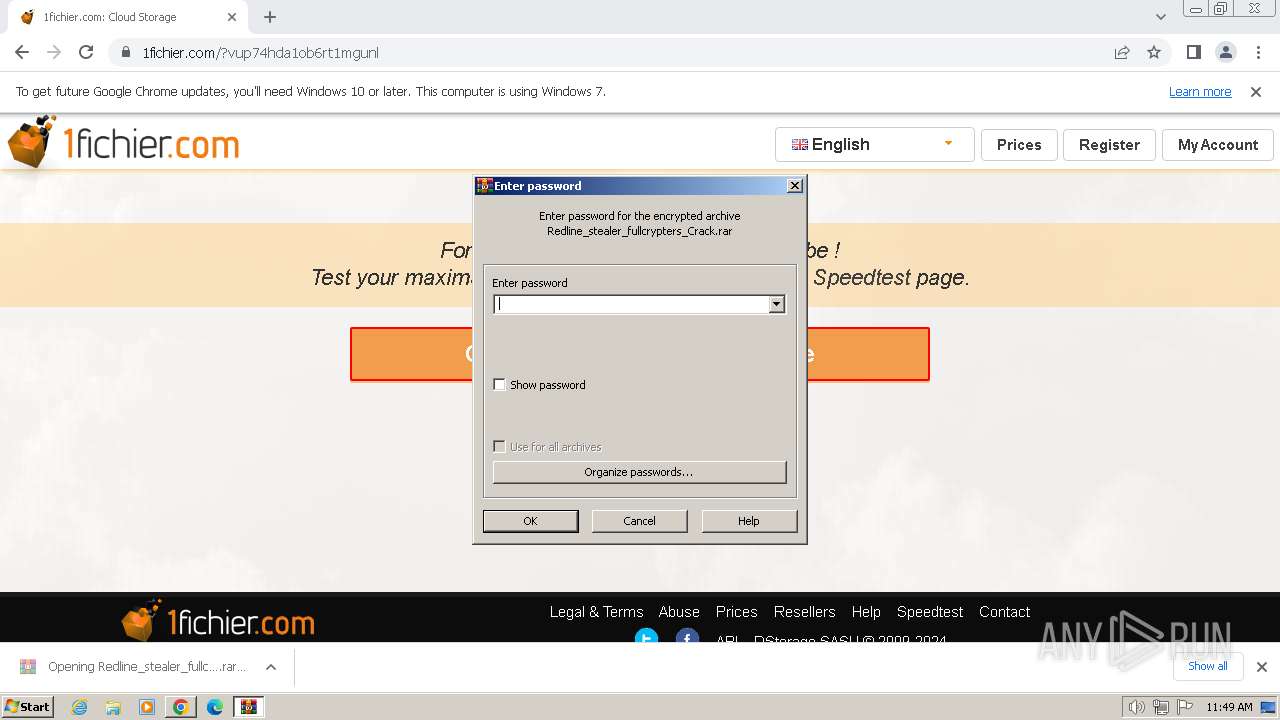1280x720 pixels.
Task: Open Chrome's three-dot menu
Action: (1258, 53)
